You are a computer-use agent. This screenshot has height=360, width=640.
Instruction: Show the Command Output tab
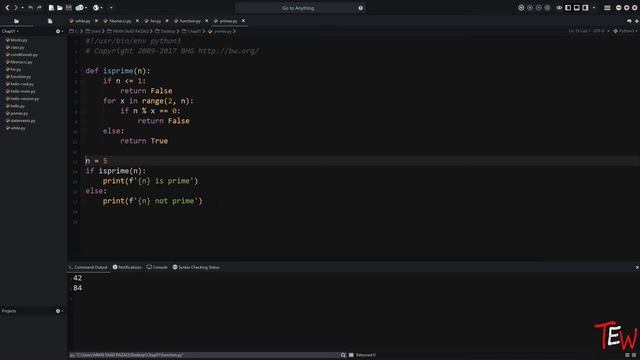pos(88,267)
